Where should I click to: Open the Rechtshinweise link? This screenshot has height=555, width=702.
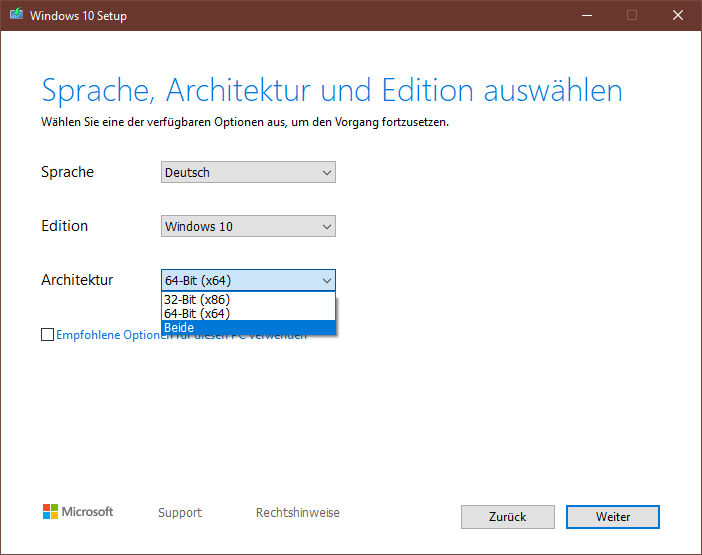click(298, 512)
